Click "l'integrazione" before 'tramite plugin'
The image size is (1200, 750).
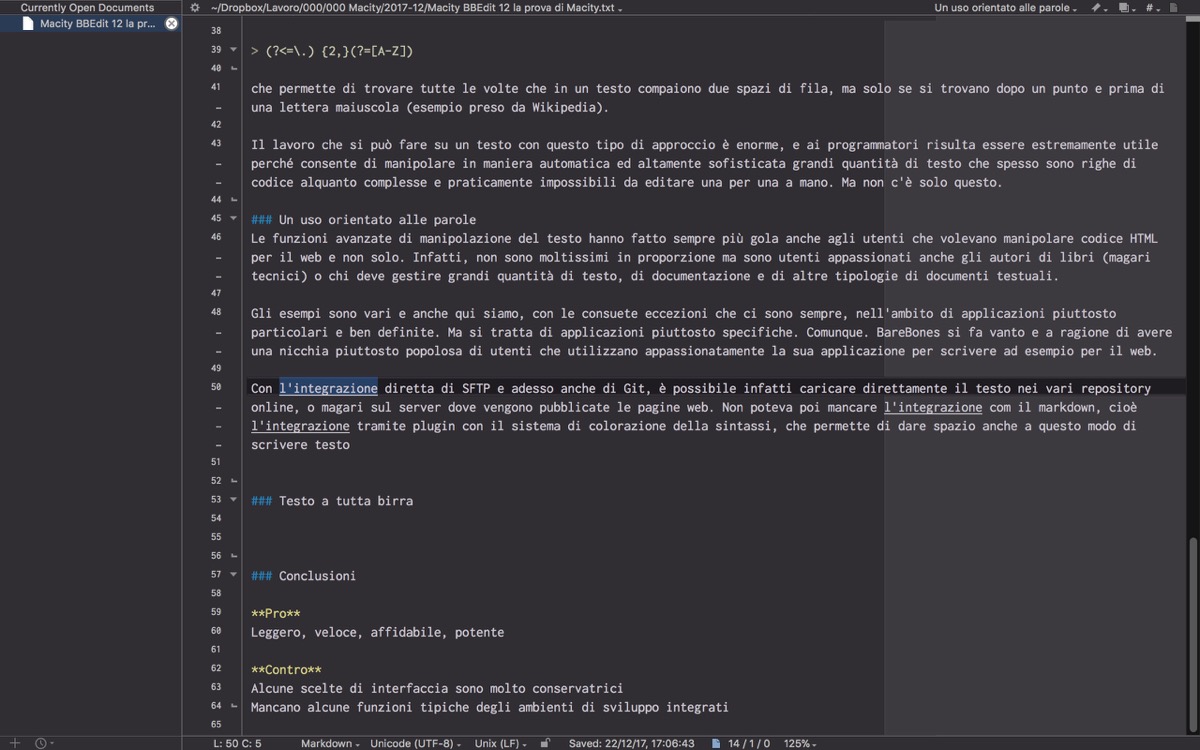(x=300, y=426)
